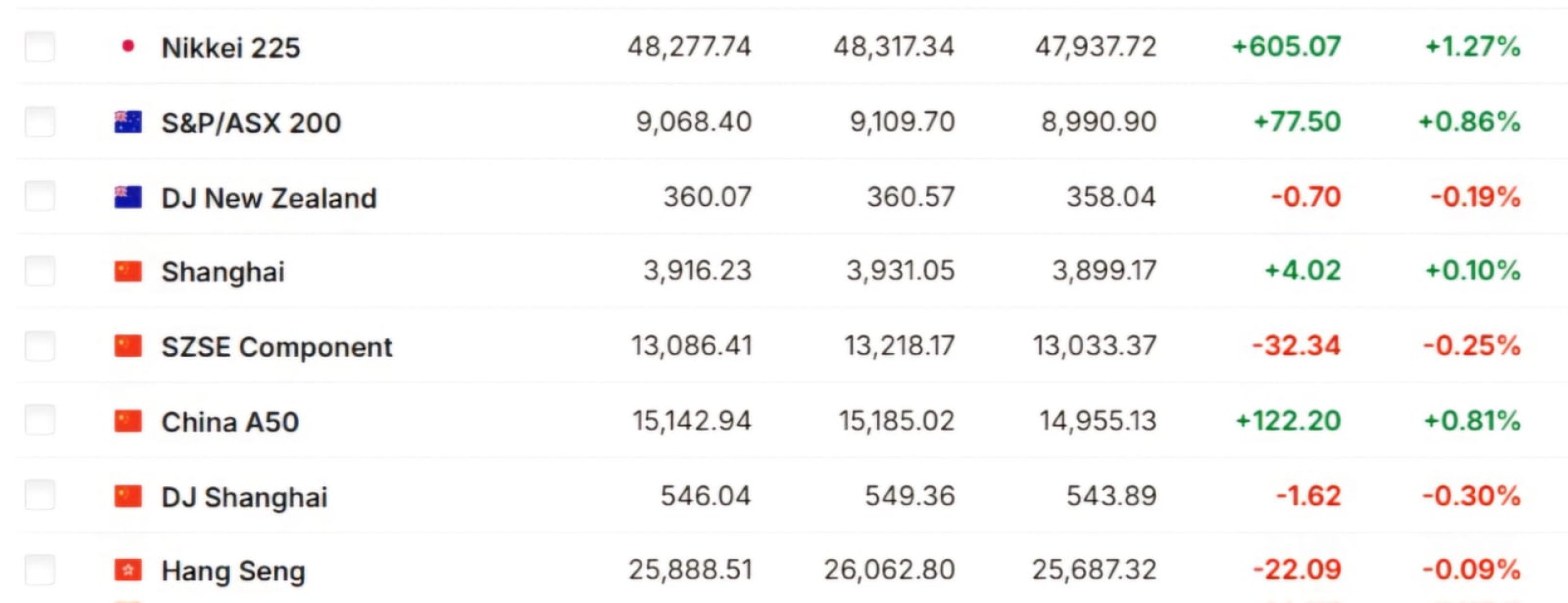Select the S&P/ASX 200 checkbox

pyautogui.click(x=40, y=122)
